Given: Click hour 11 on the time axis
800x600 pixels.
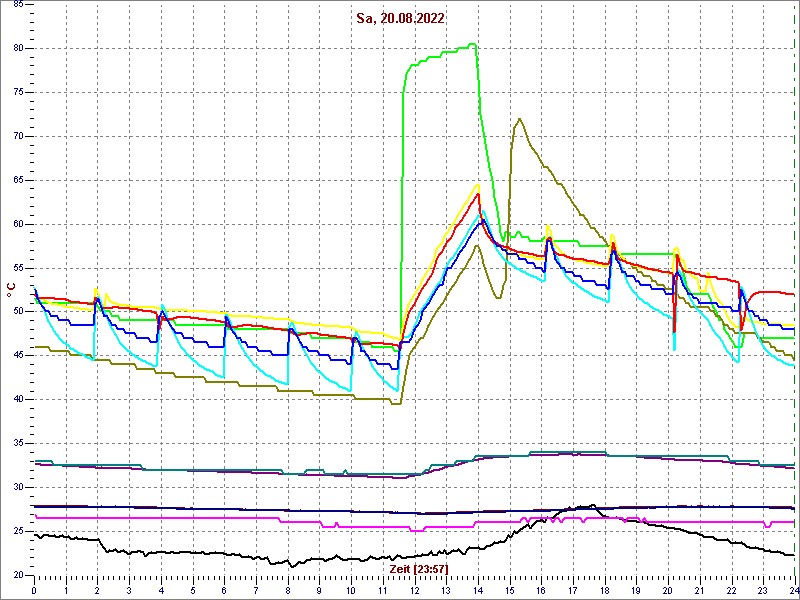Looking at the screenshot, I should point(383,591).
